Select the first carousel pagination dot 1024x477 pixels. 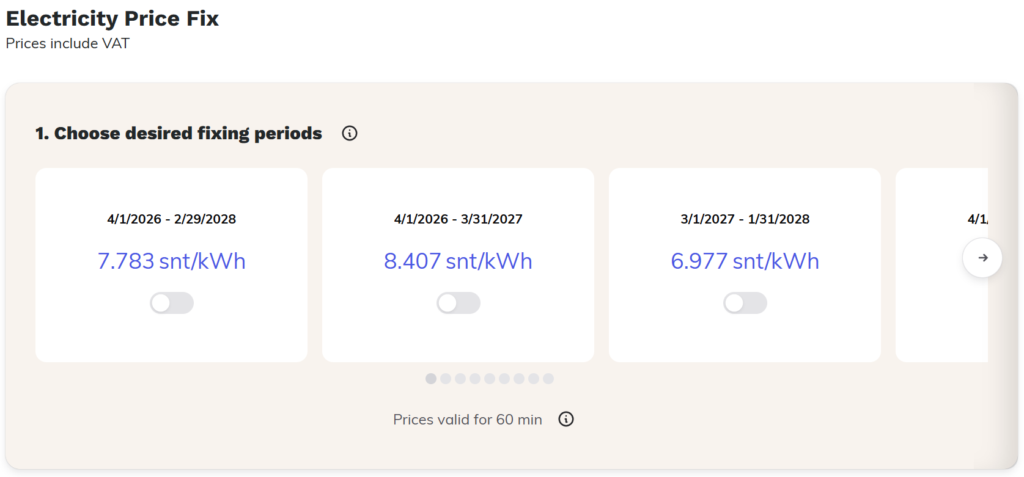(431, 379)
